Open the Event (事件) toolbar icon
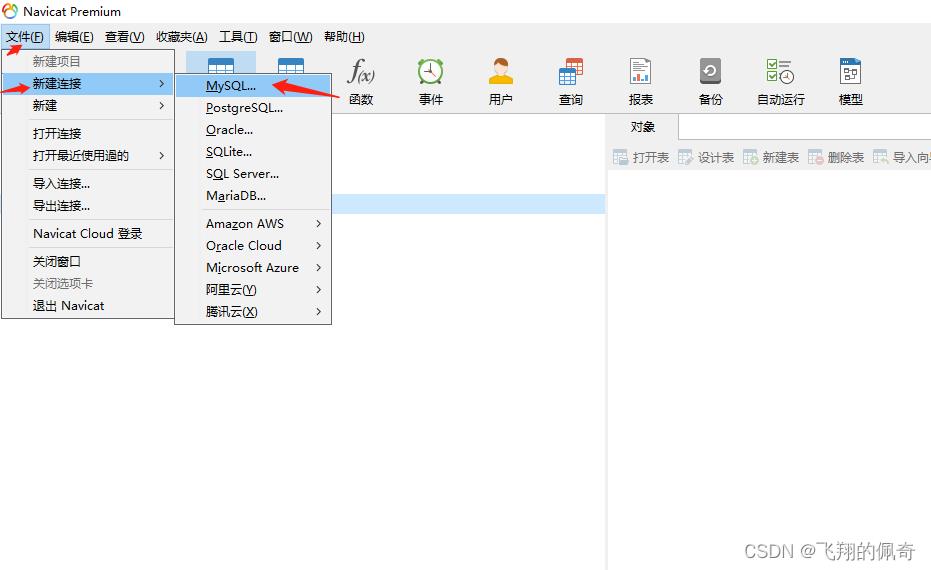Viewport: 931px width, 570px height. click(431, 81)
